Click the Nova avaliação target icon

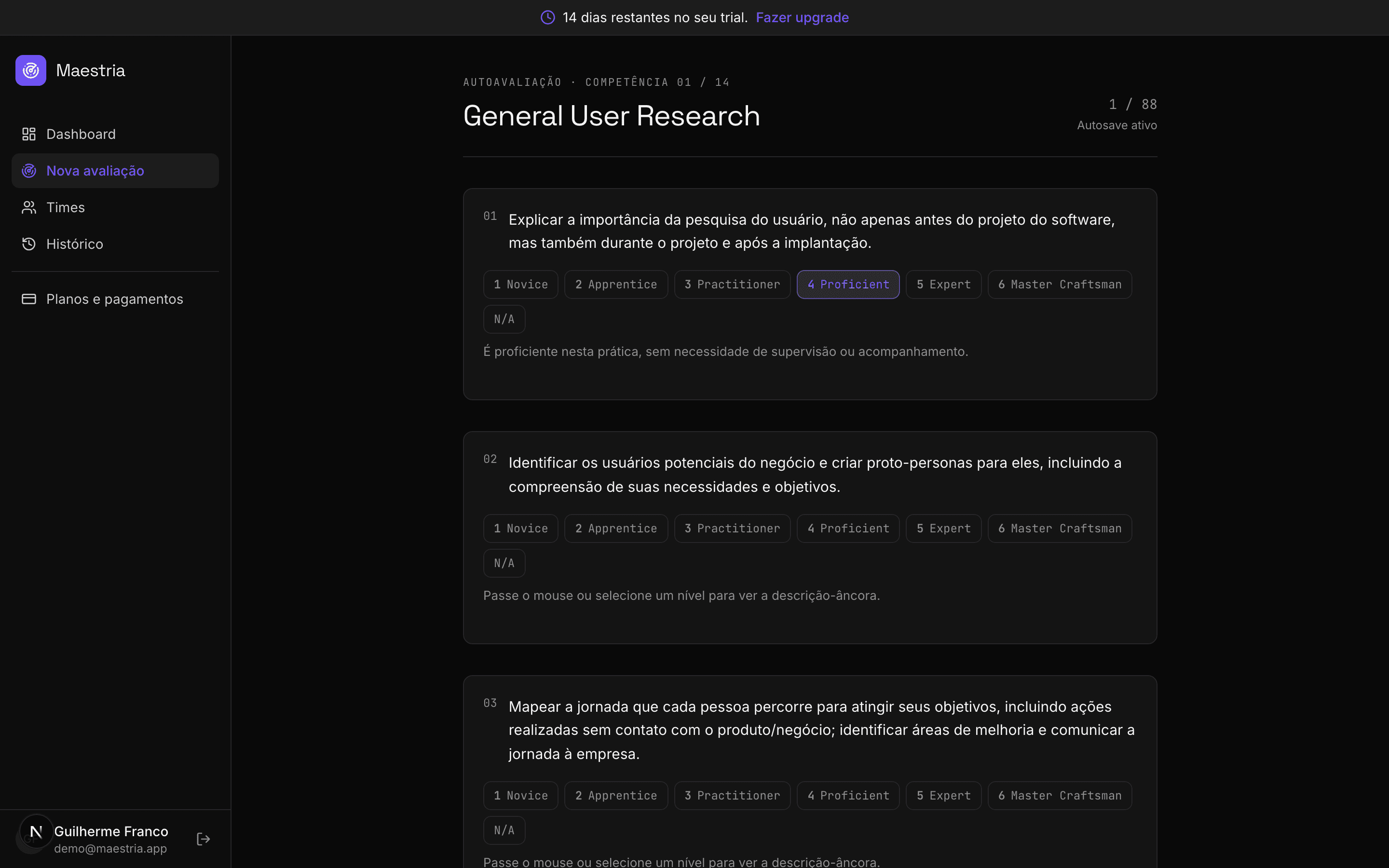point(29,171)
